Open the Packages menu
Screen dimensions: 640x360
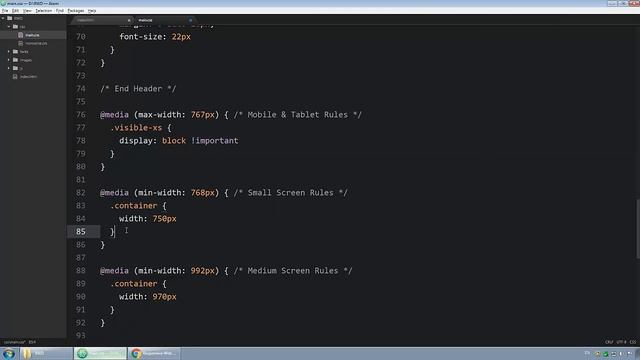point(76,11)
